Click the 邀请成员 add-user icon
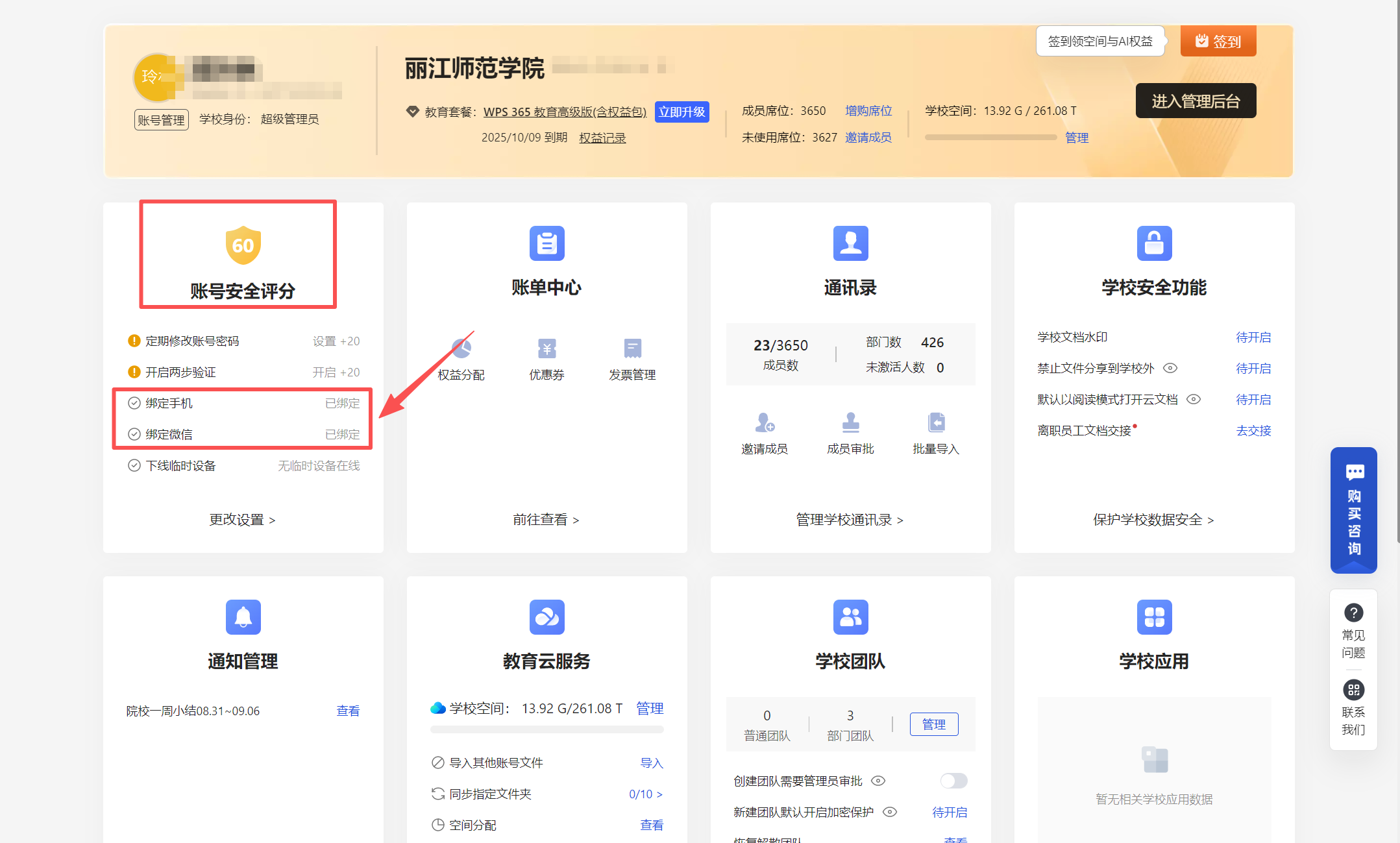This screenshot has width=1400, height=843. pyautogui.click(x=765, y=422)
